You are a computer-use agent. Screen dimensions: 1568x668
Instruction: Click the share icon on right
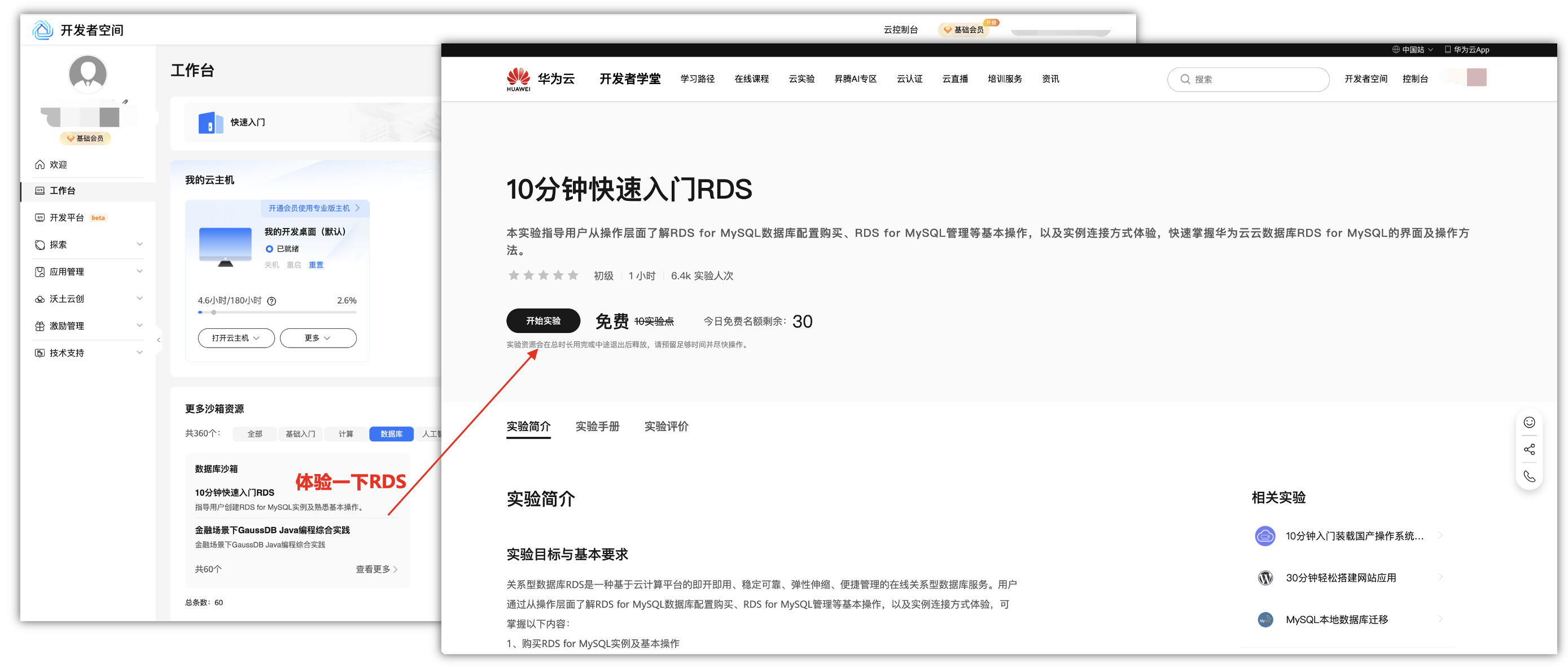click(x=1529, y=450)
